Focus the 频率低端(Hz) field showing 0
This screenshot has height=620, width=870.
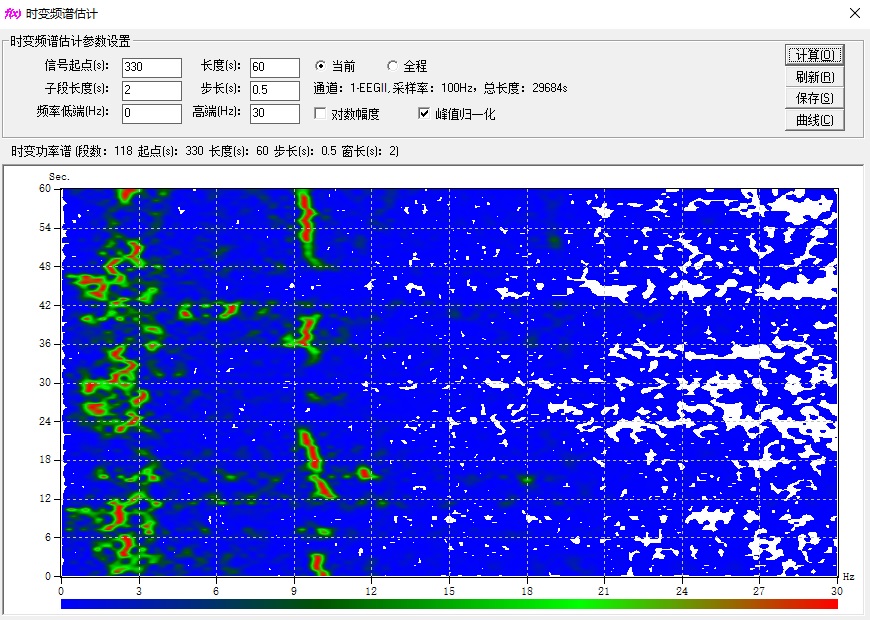point(151,113)
